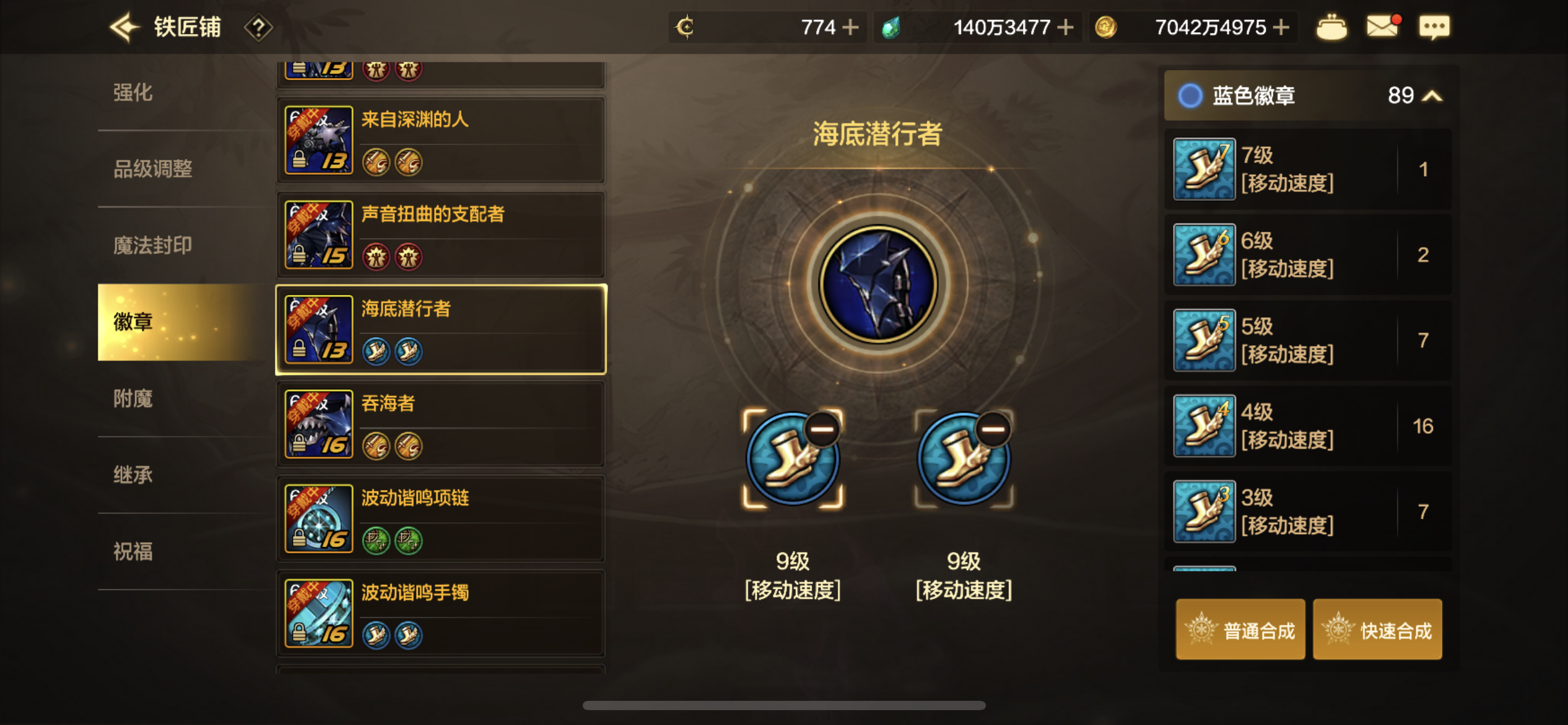Click the 普通合成 button

tap(1240, 630)
